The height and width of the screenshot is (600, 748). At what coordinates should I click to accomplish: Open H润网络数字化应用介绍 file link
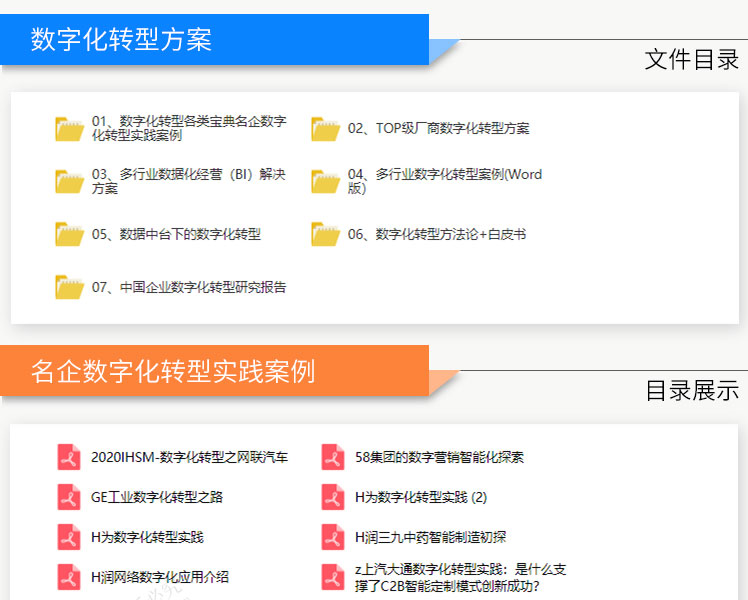(x=159, y=577)
